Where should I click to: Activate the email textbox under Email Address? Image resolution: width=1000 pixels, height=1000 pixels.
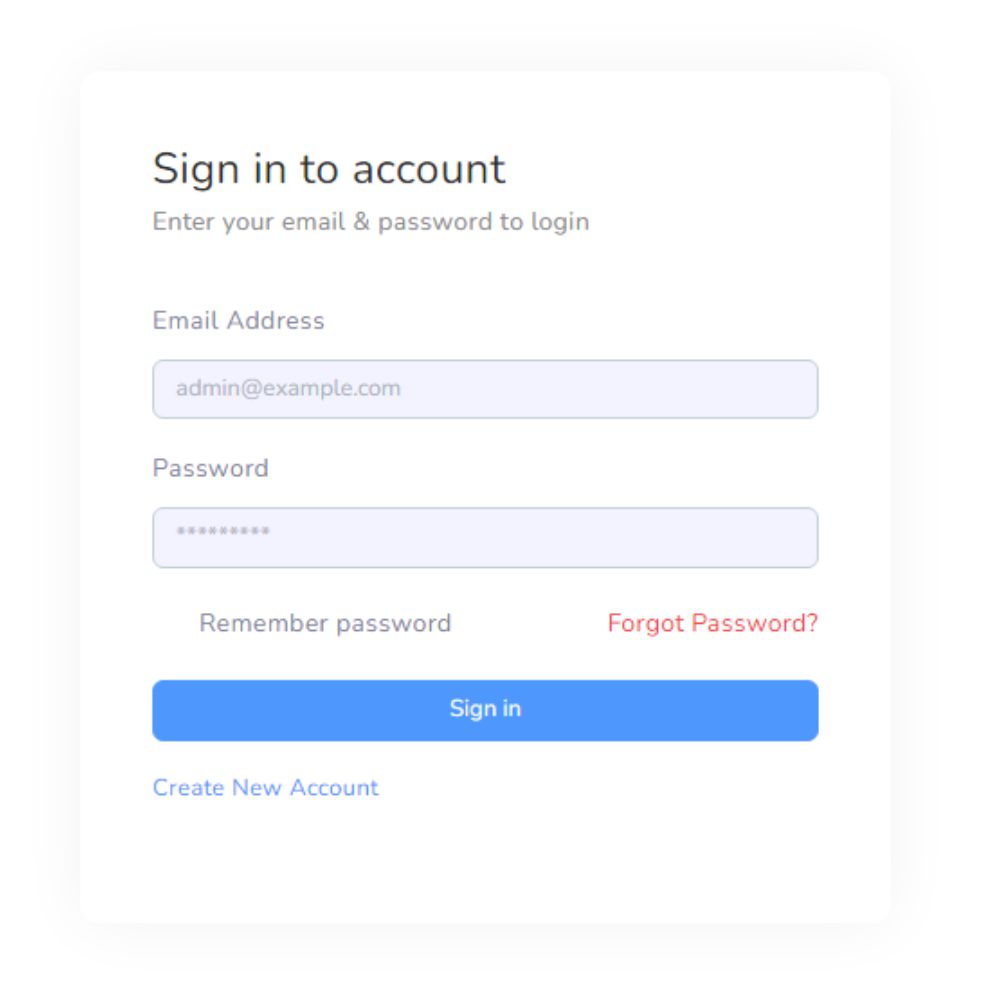click(x=485, y=389)
